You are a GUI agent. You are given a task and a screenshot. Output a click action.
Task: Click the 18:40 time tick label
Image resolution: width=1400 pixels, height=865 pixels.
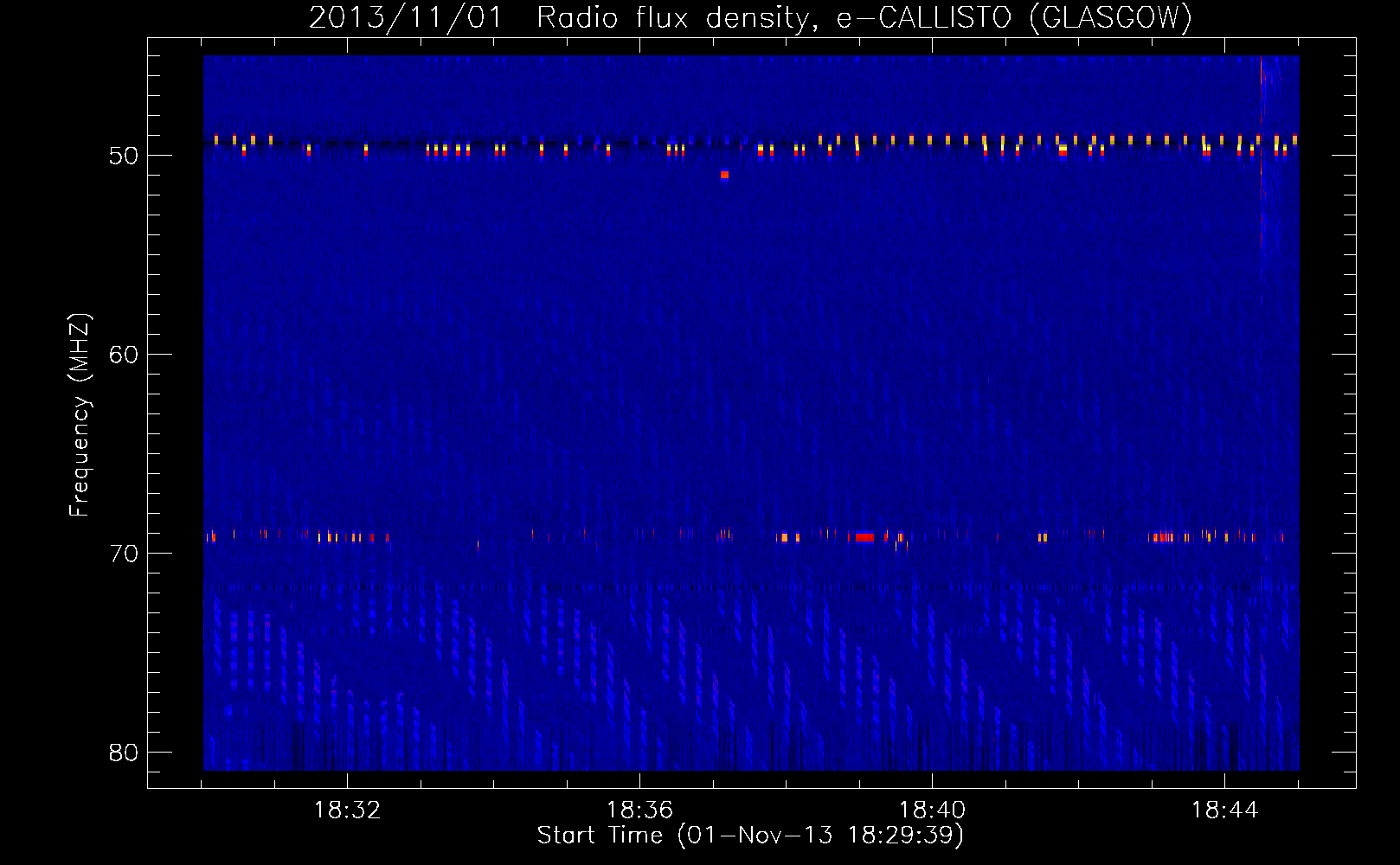932,811
